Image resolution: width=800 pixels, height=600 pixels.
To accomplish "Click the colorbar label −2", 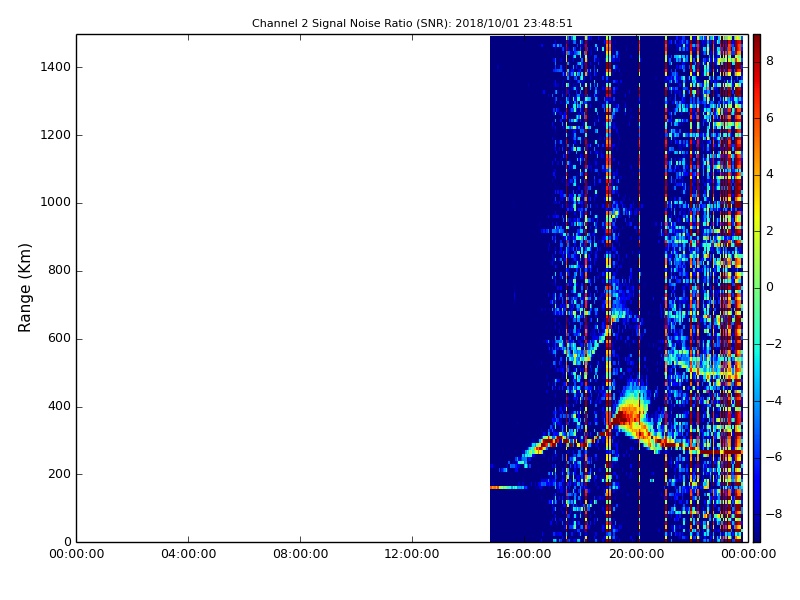I will point(773,344).
